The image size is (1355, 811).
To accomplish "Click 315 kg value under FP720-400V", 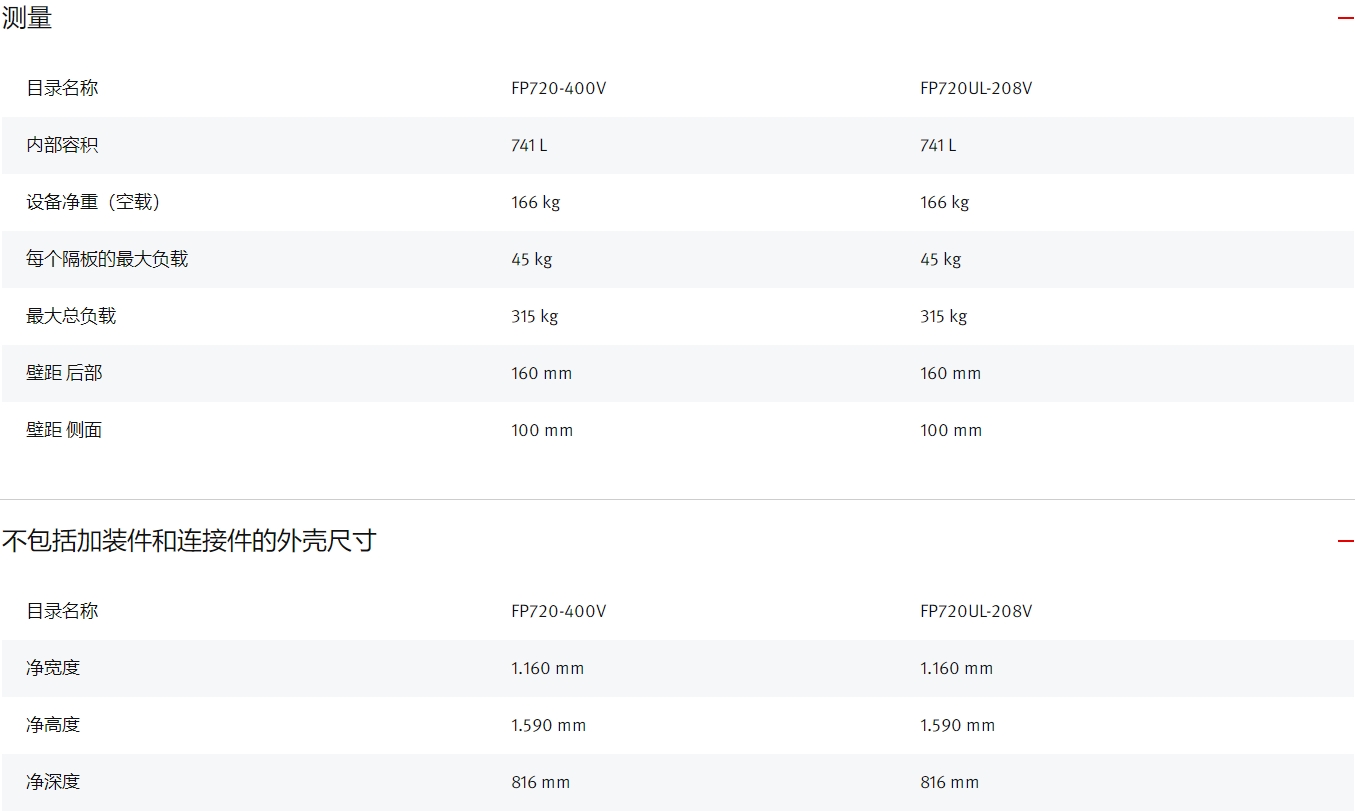I will pos(535,316).
